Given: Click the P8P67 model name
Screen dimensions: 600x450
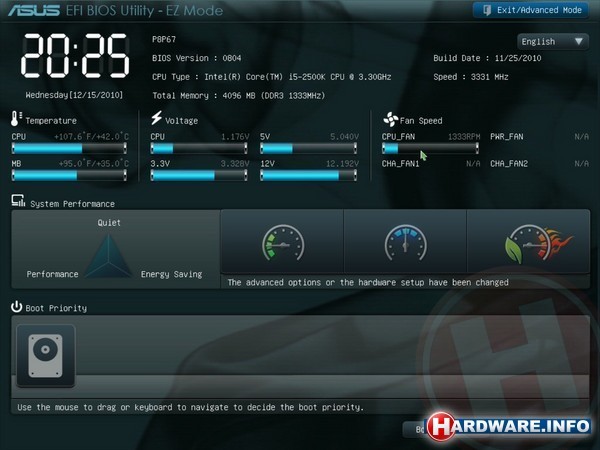Looking at the screenshot, I should [x=164, y=39].
